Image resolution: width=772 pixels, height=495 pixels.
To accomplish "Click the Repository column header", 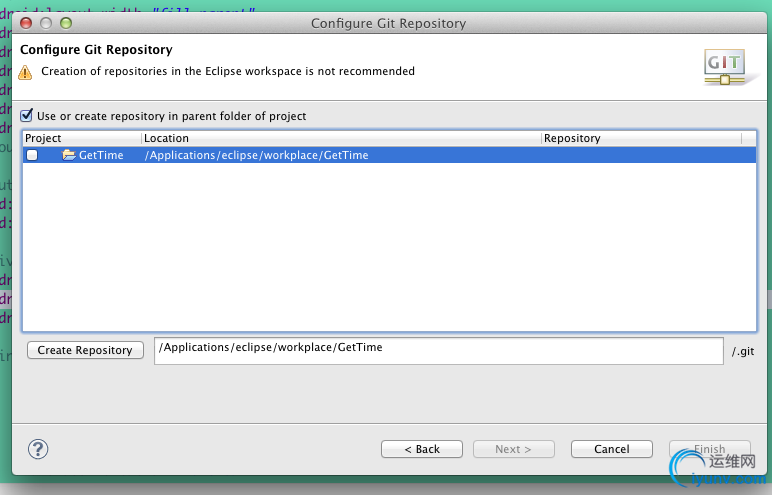I will (x=640, y=138).
